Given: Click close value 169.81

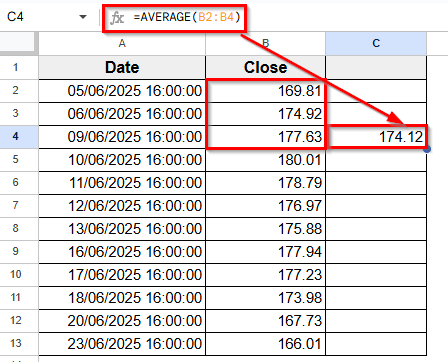Looking at the screenshot, I should (x=265, y=91).
